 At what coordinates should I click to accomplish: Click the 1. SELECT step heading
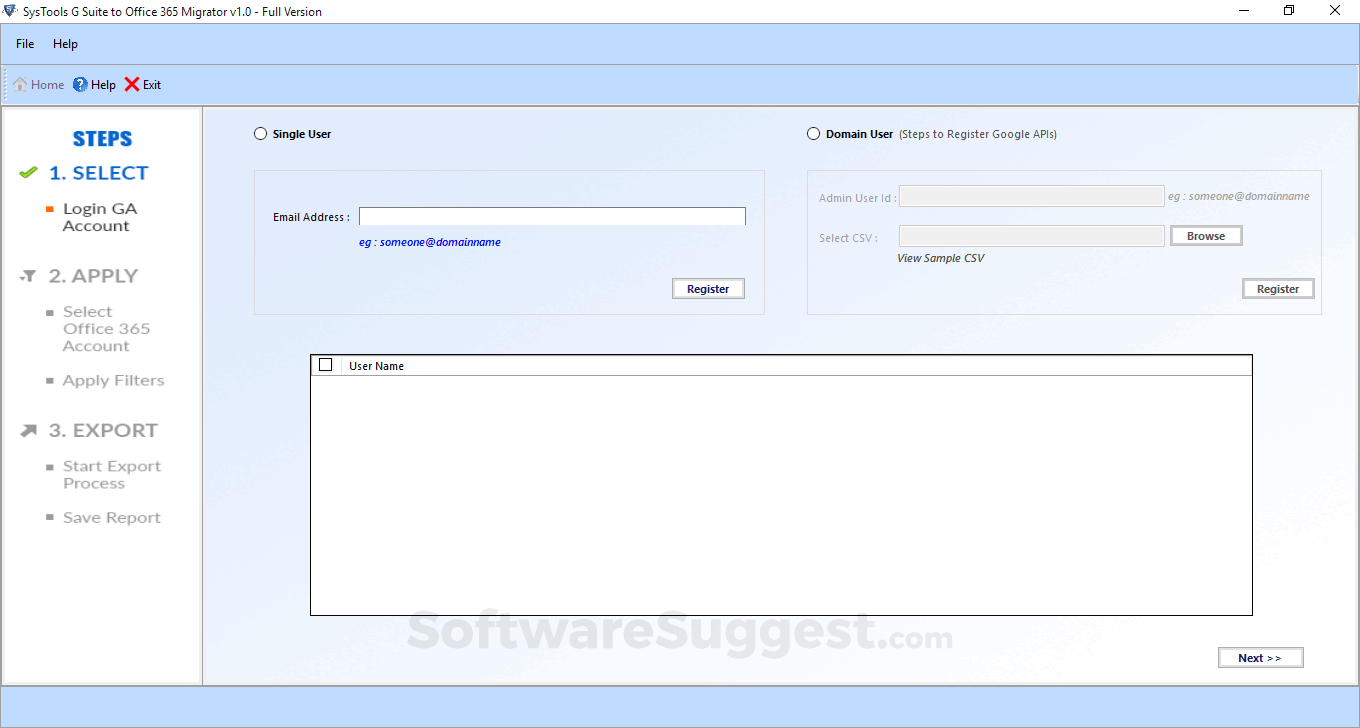pos(98,173)
